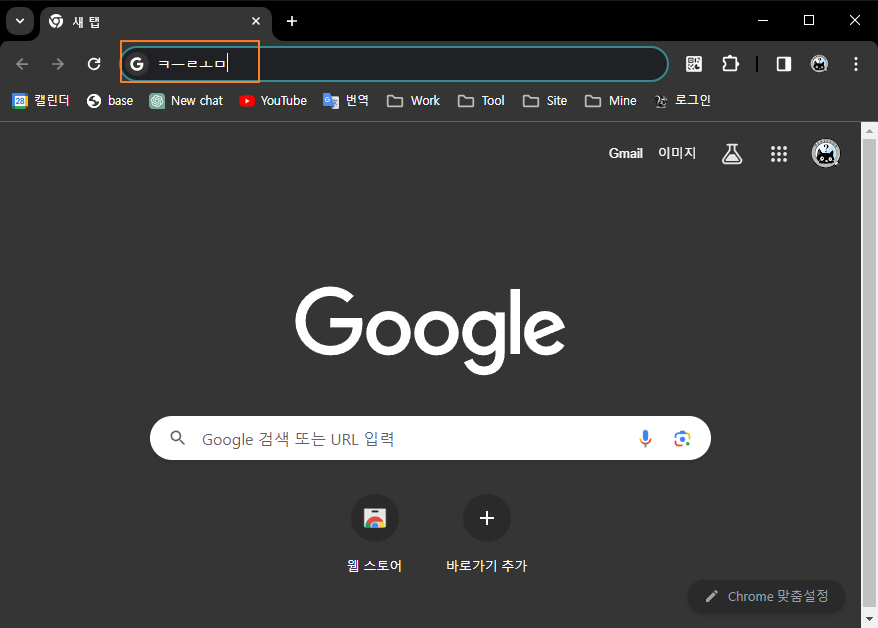Viewport: 878px width, 628px height.
Task: Open the YouTube bookmark
Action: 273,101
